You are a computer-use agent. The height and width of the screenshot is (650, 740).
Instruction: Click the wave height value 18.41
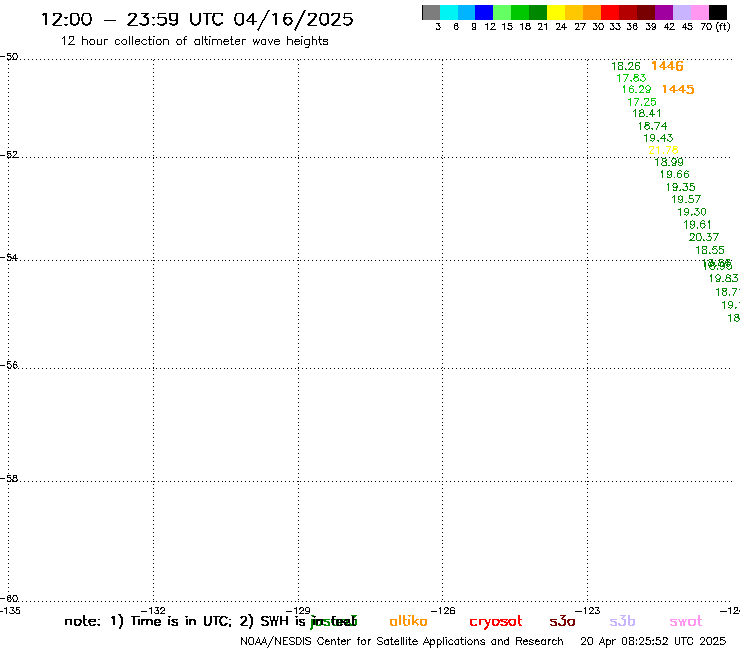pos(647,113)
